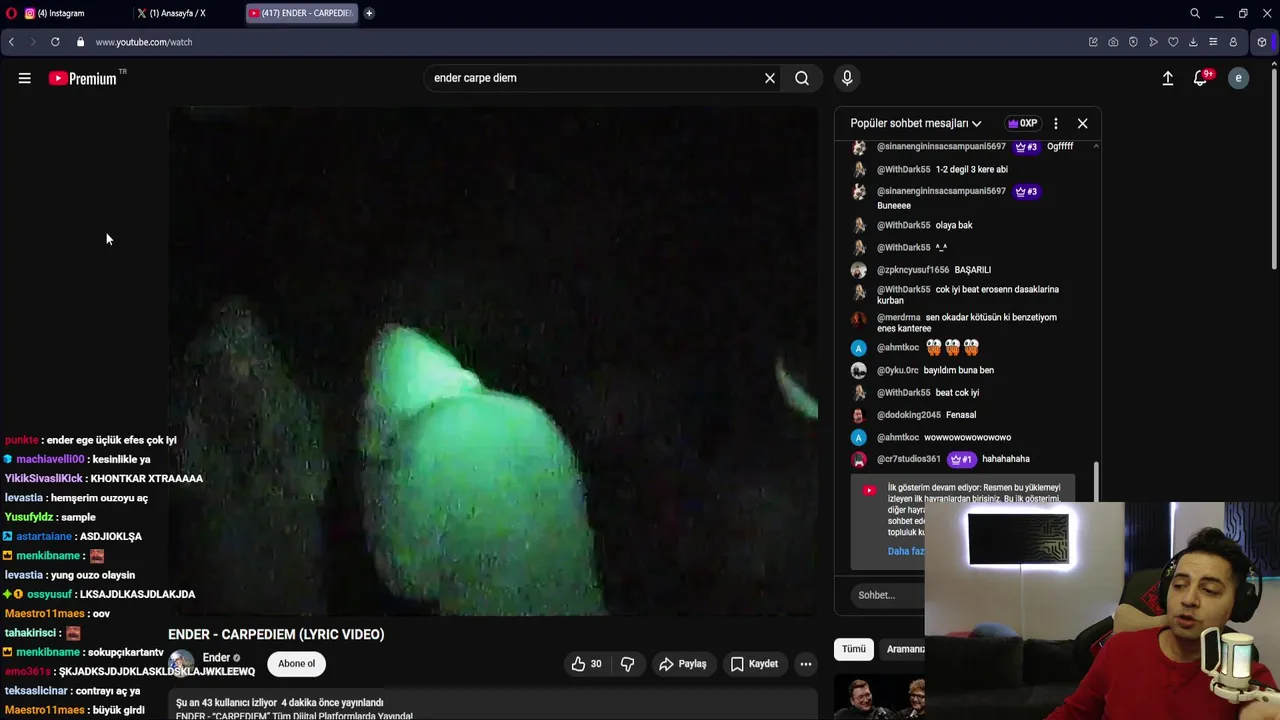Close the live chat panel
Screen dimensions: 1280x720
point(1082,123)
